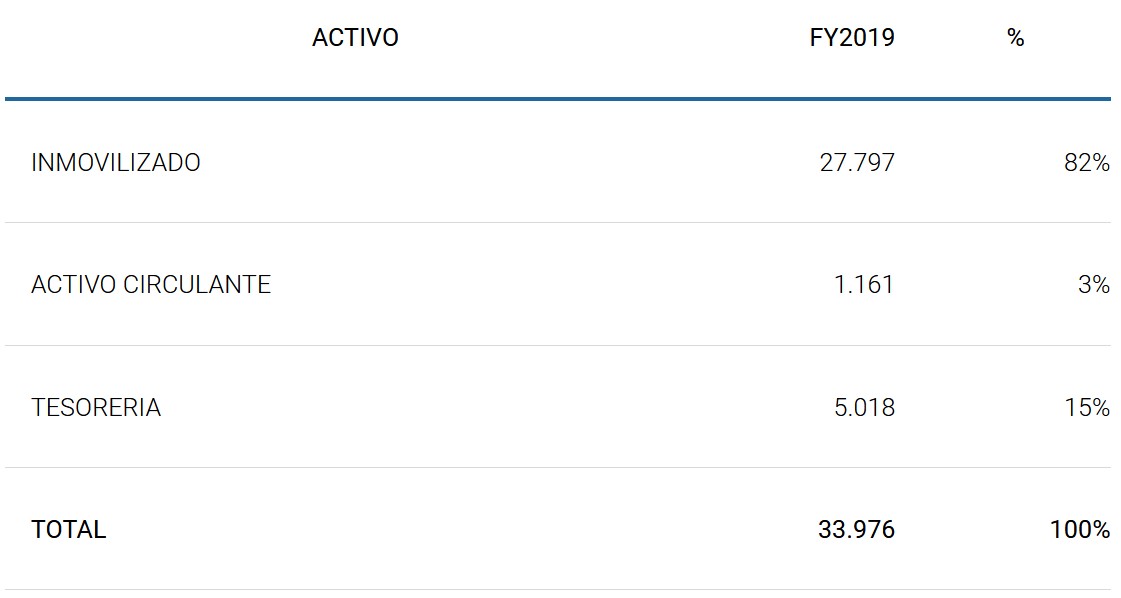Click the 5.018 value cell

tap(864, 408)
